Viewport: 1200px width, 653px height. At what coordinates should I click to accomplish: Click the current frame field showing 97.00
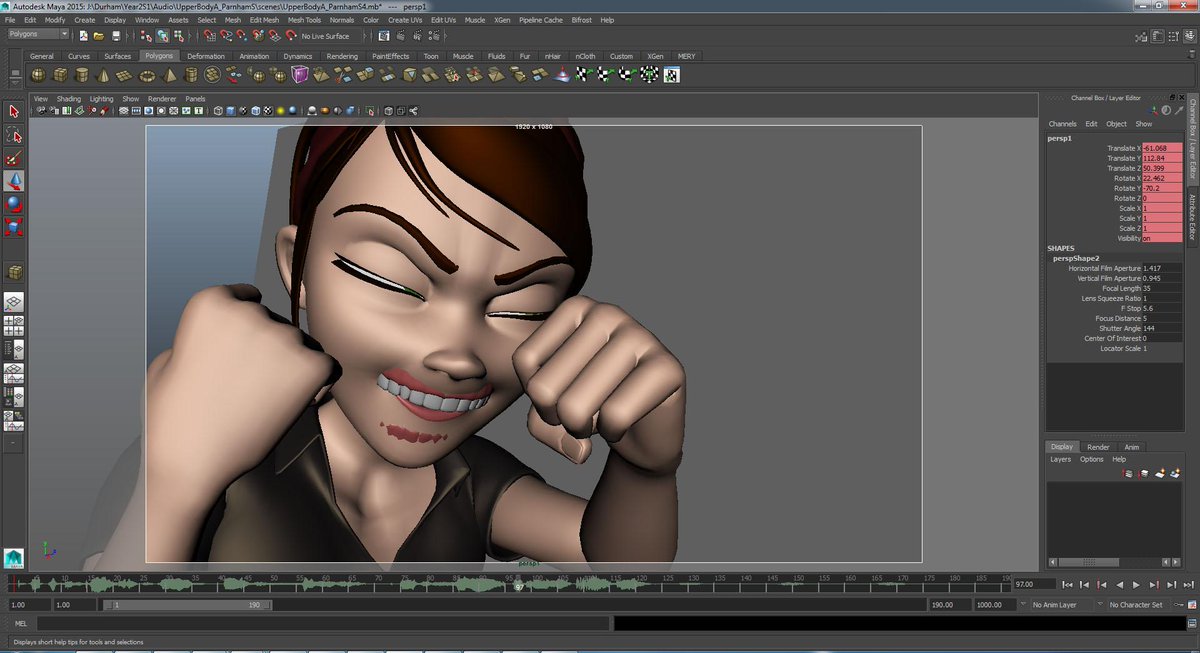[x=1034, y=584]
